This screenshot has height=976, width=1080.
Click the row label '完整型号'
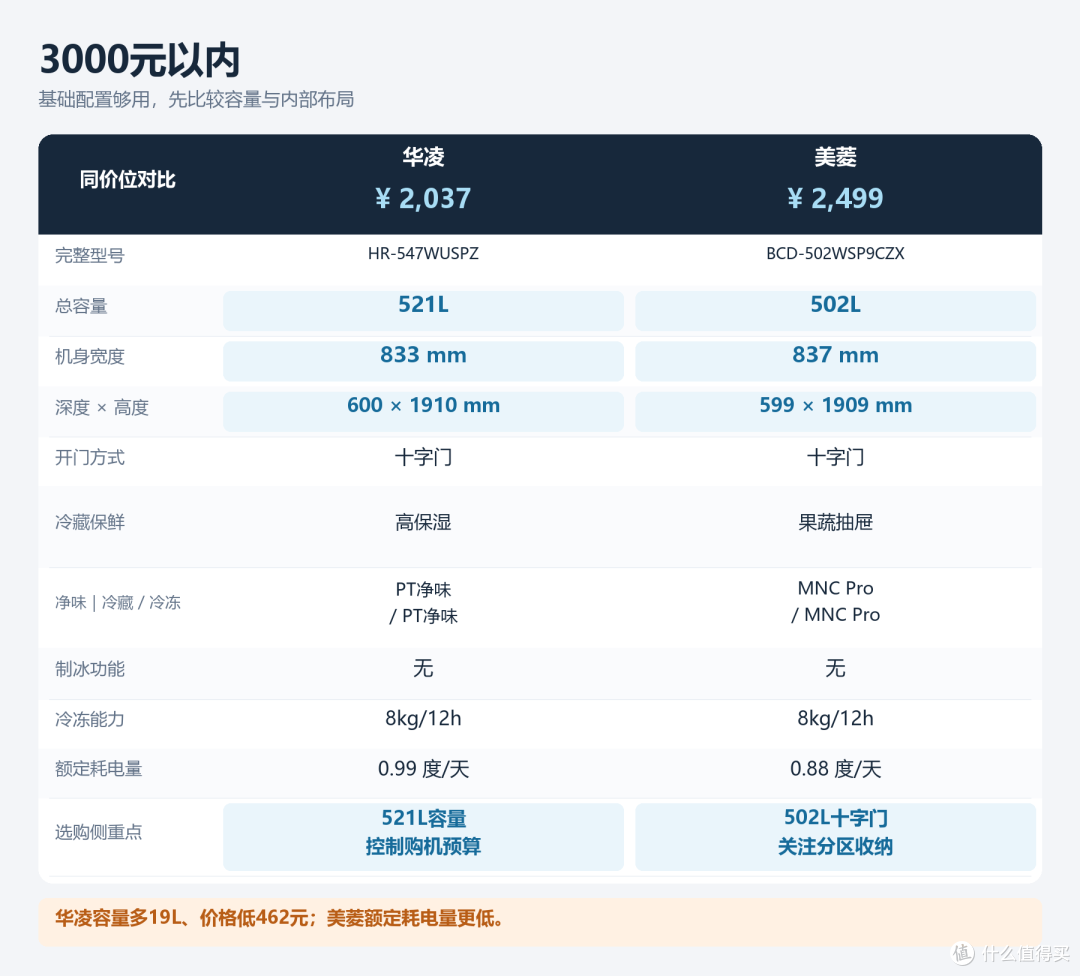point(90,256)
